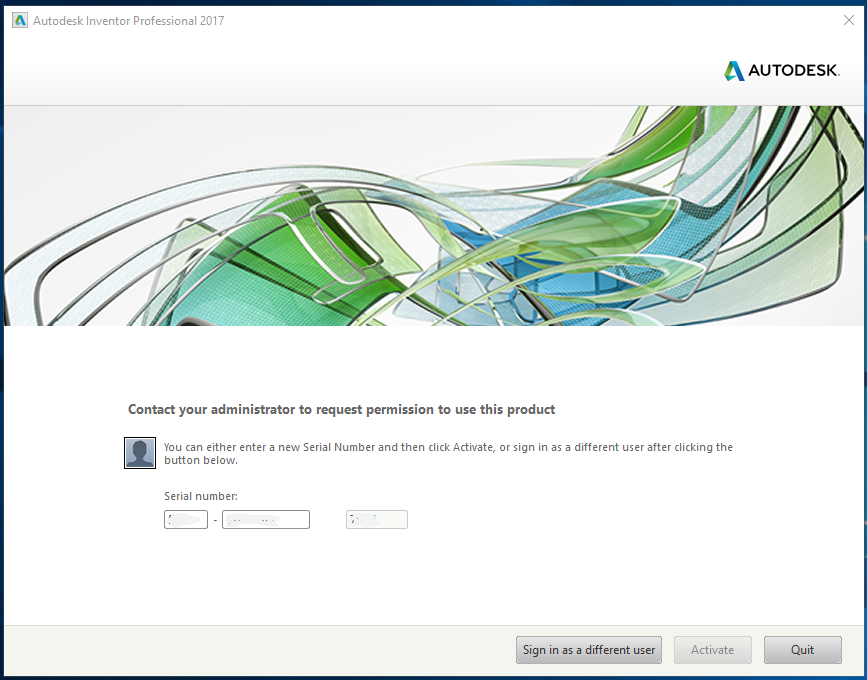Click the Autodesk logo in the header

pos(782,71)
